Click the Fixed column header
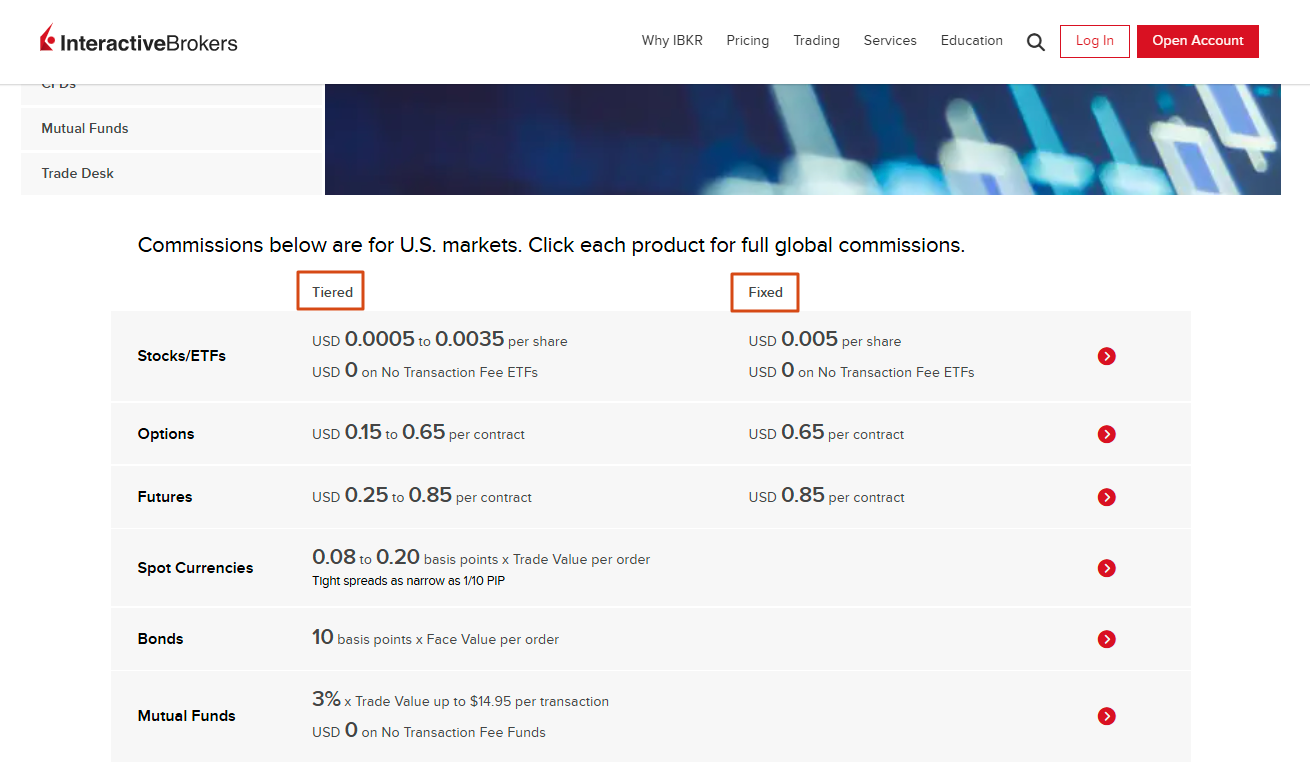This screenshot has height=779, width=1310. point(765,292)
